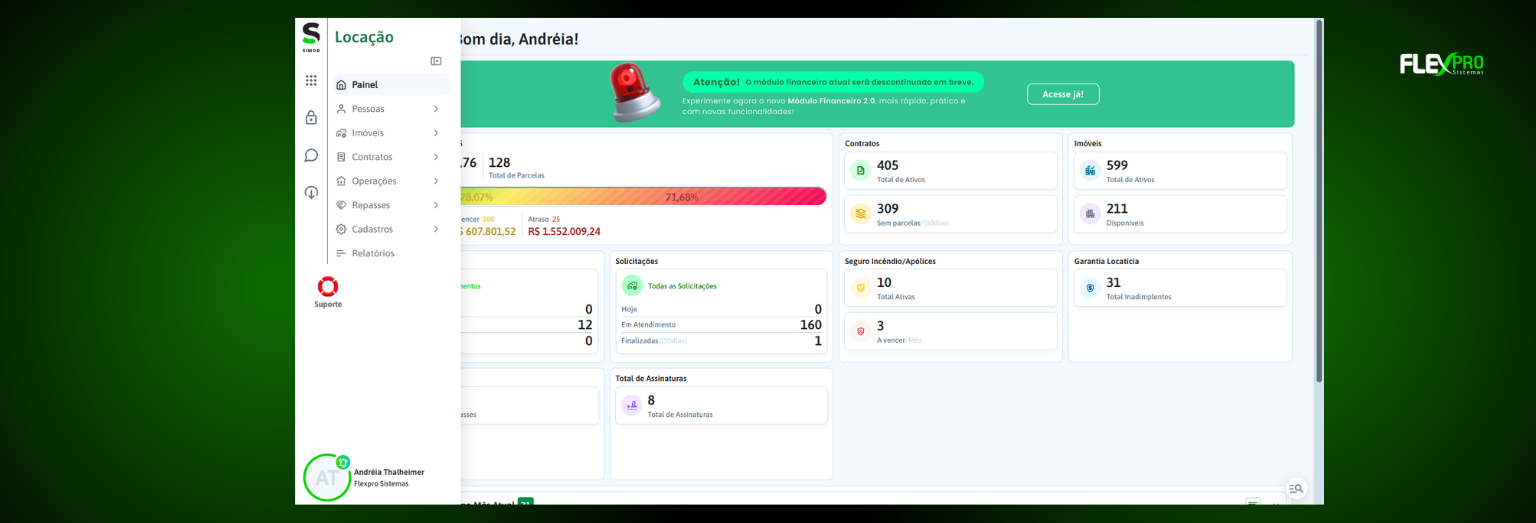Open the 8 Total de Assinaturas card
Viewport: 1536px width, 523px height.
tap(722, 405)
